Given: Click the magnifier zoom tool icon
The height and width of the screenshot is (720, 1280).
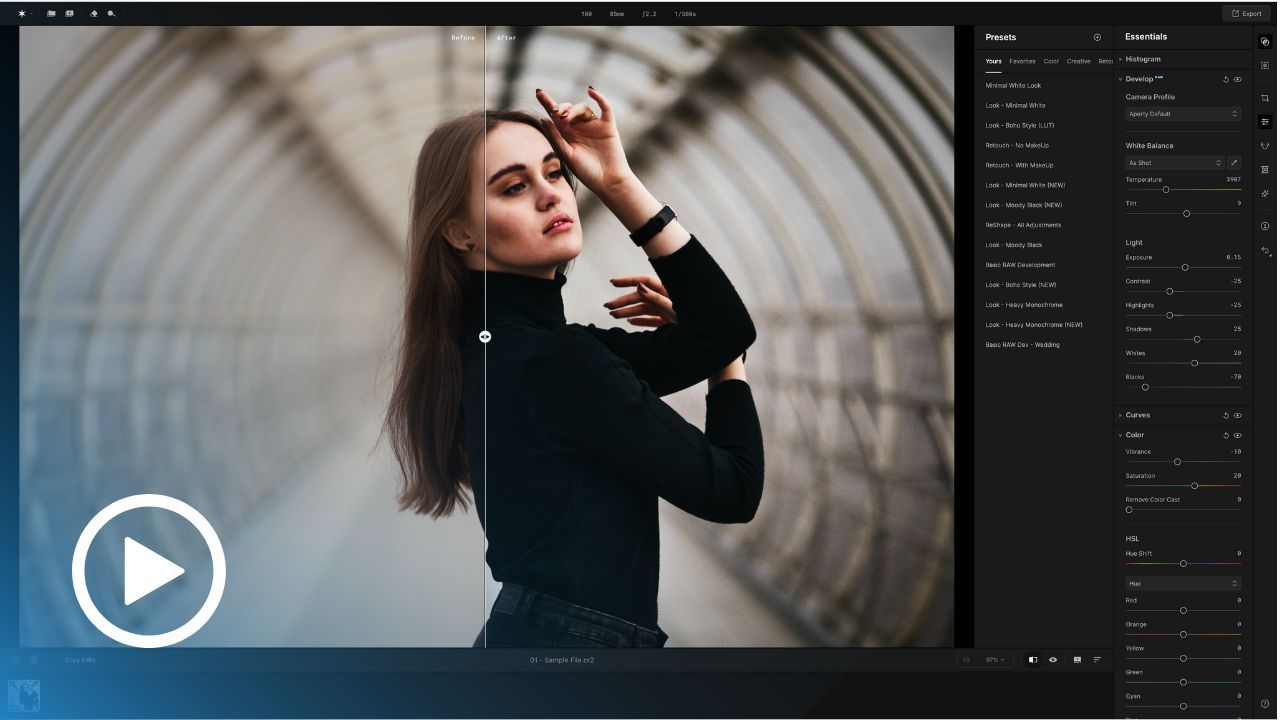Looking at the screenshot, I should click(x=111, y=14).
